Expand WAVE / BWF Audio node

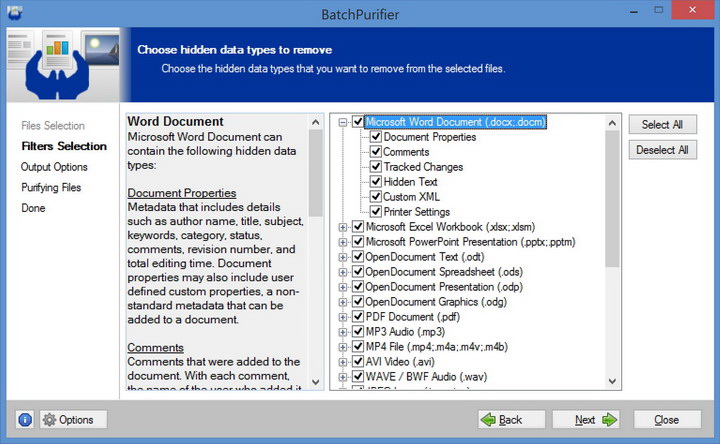(343, 377)
